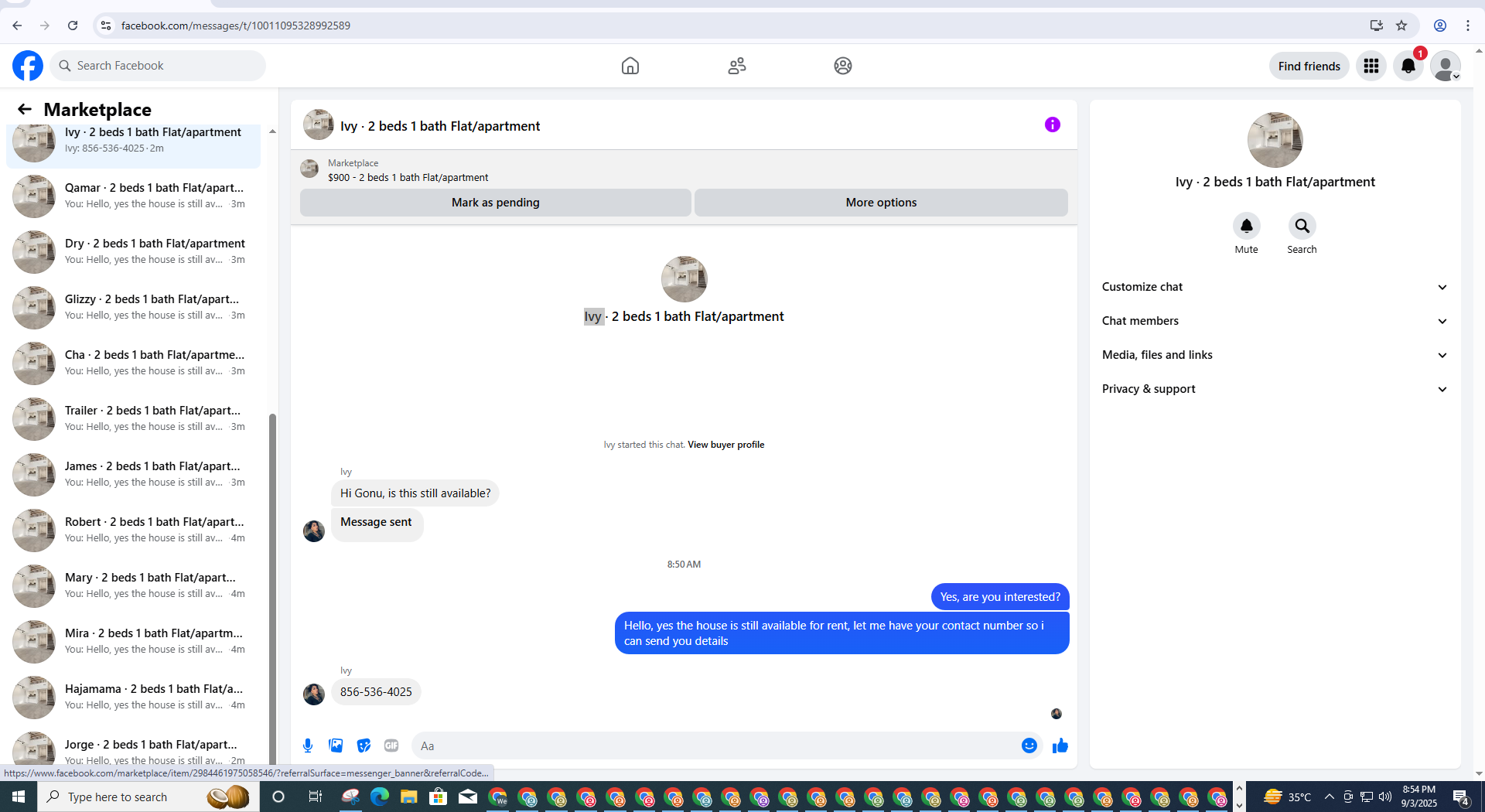The image size is (1485, 812).
Task: Mute this conversation with the bell icon
Action: [x=1247, y=226]
